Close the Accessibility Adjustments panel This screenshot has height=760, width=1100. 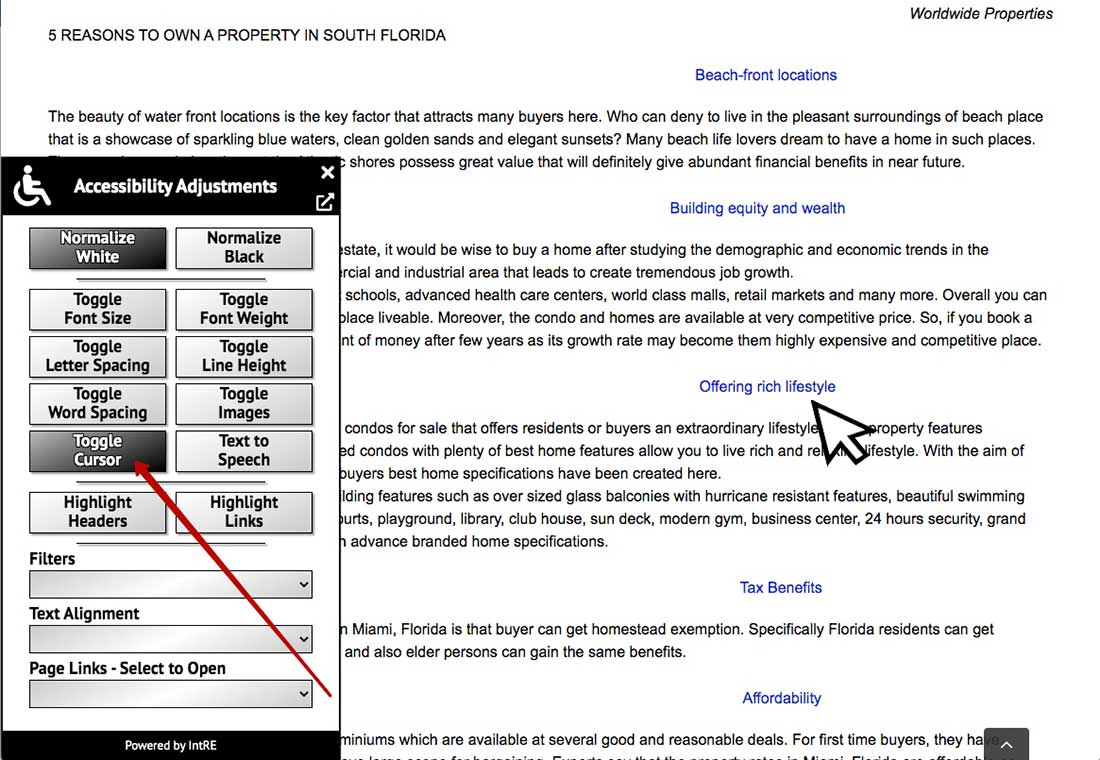coord(327,172)
